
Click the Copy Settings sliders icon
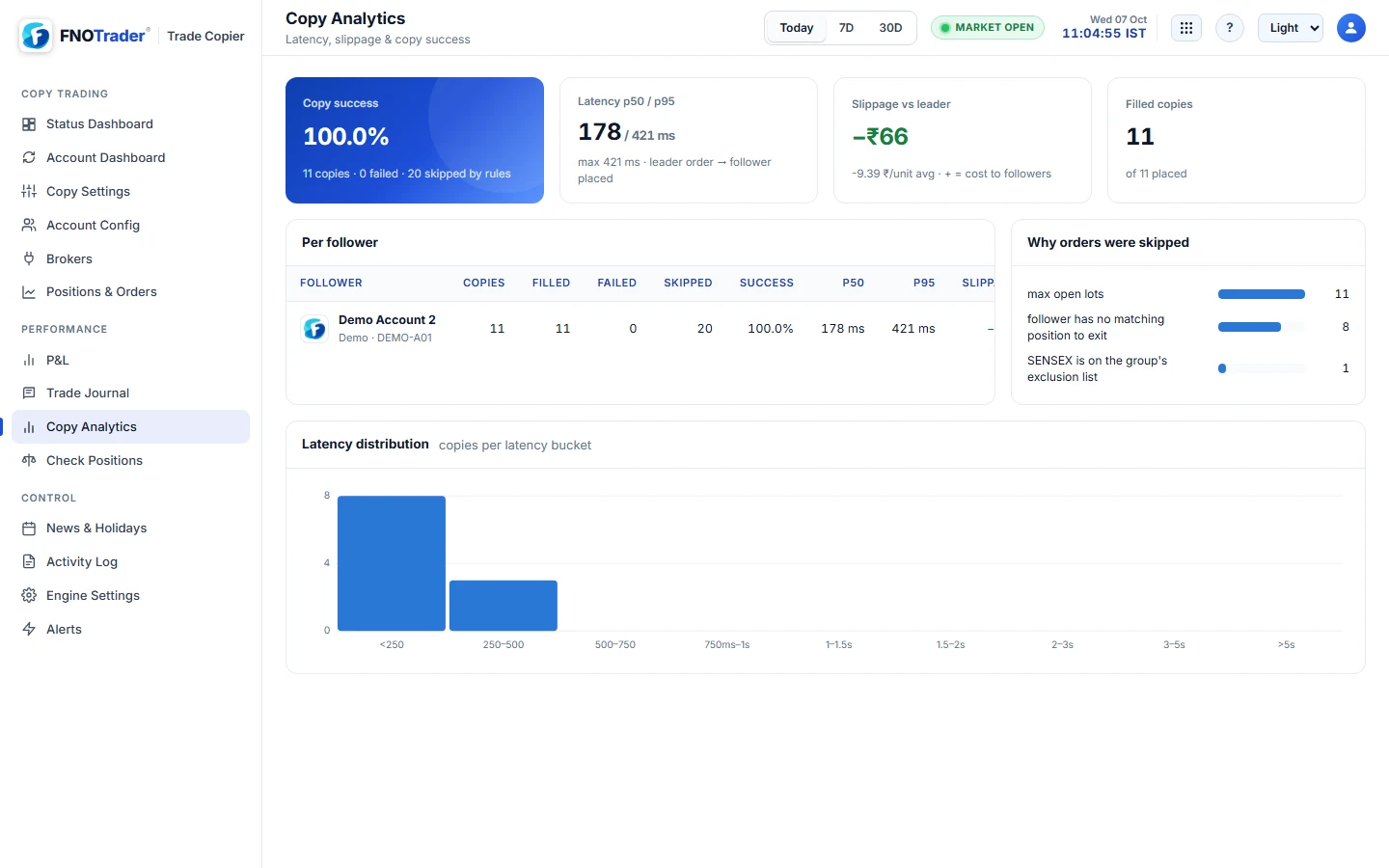pyautogui.click(x=29, y=191)
